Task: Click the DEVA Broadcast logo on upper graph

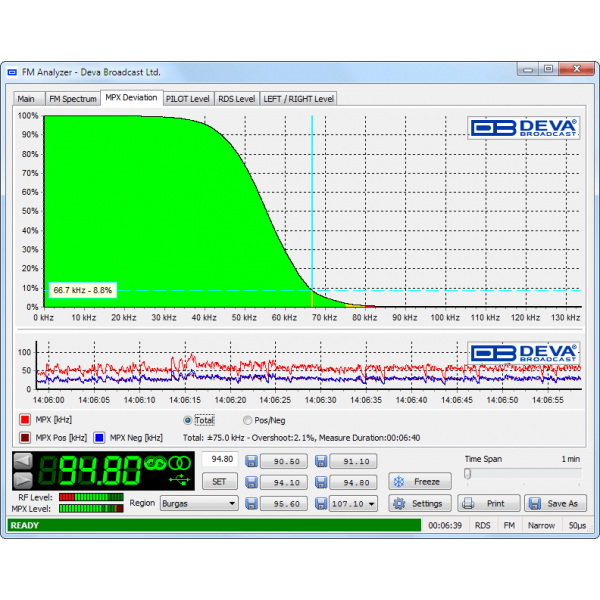Action: click(x=523, y=128)
